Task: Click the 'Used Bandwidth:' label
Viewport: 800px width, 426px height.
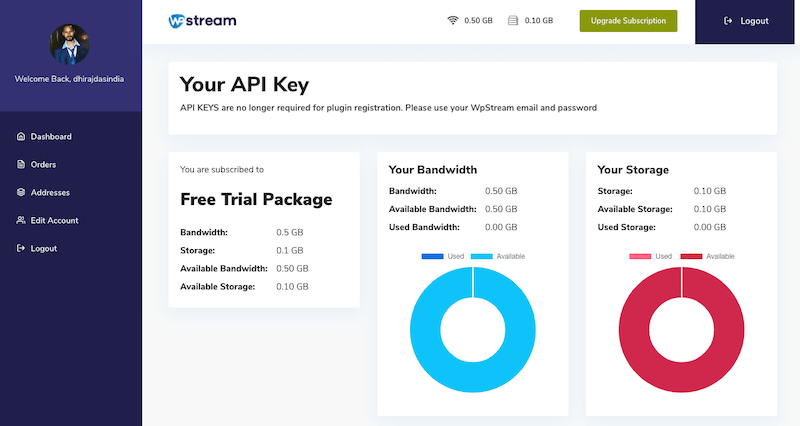Action: [424, 227]
